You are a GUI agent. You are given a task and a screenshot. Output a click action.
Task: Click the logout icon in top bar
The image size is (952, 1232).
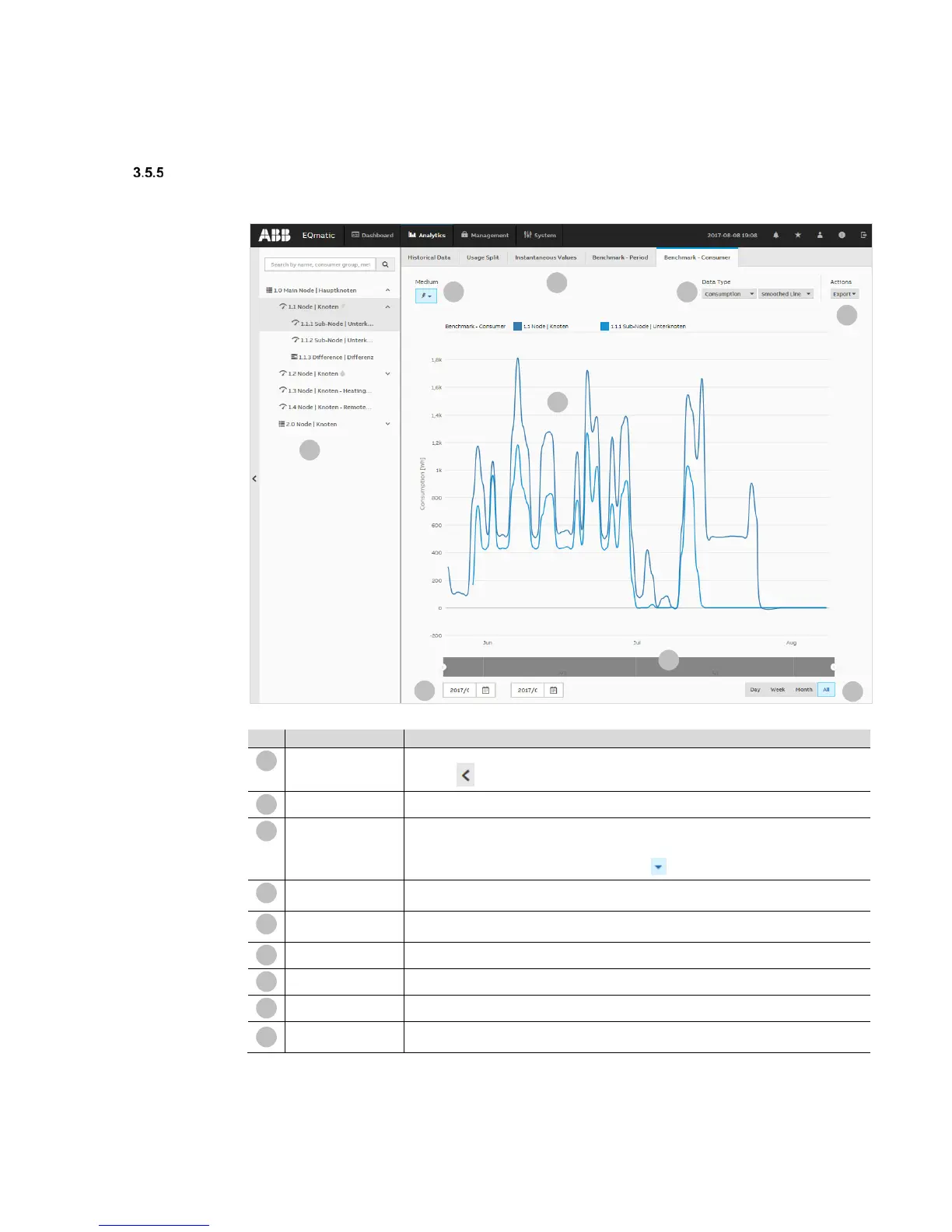pyautogui.click(x=863, y=235)
